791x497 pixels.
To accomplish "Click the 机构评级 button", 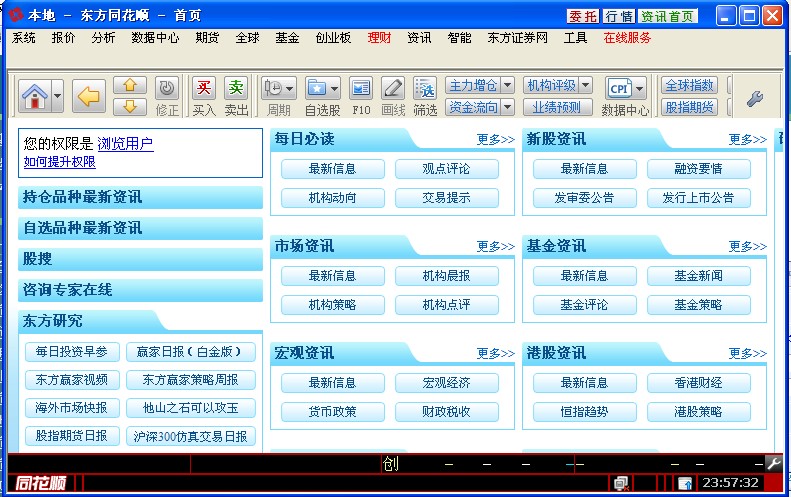I will (x=551, y=86).
